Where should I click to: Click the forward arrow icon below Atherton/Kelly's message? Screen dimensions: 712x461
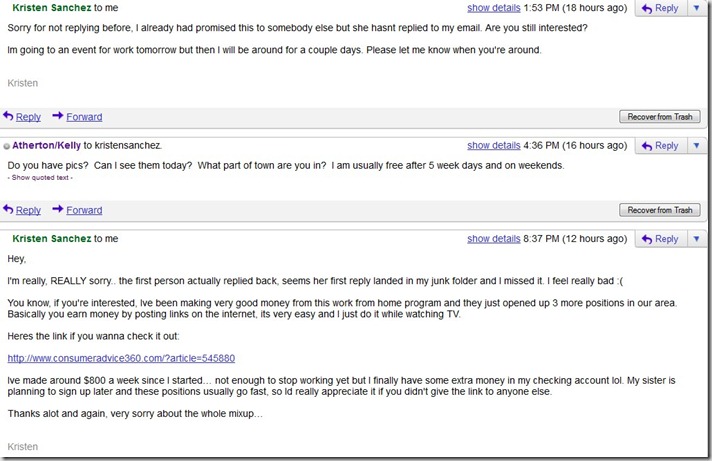pos(58,210)
